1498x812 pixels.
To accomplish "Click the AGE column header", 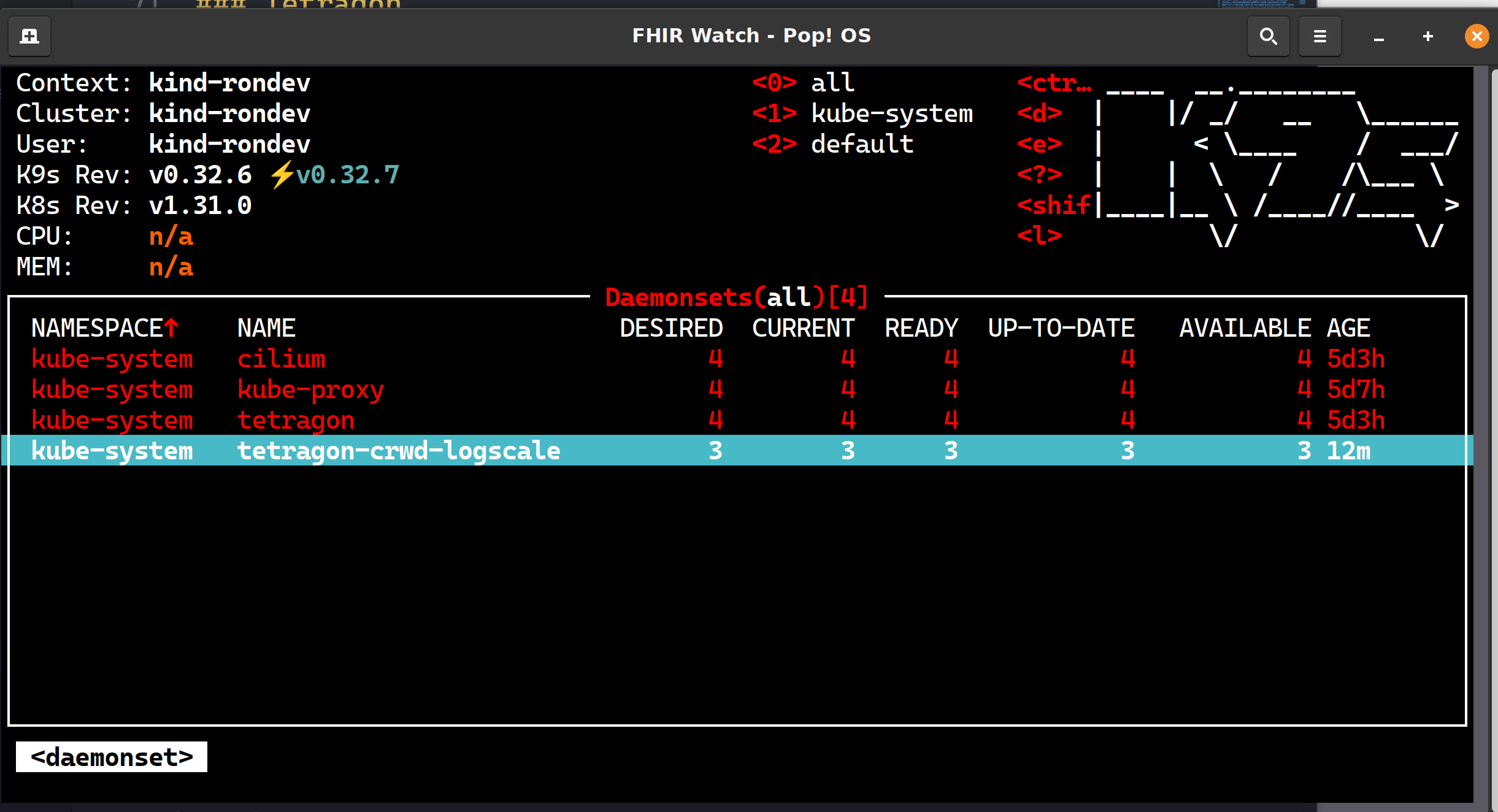I will [1348, 328].
